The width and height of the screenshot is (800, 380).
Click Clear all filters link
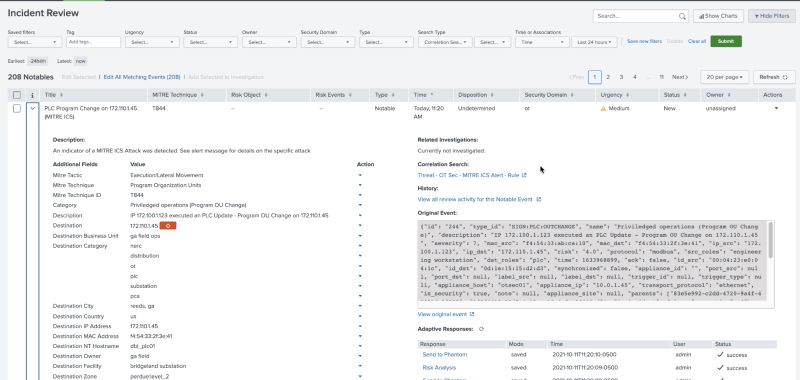[697, 41]
